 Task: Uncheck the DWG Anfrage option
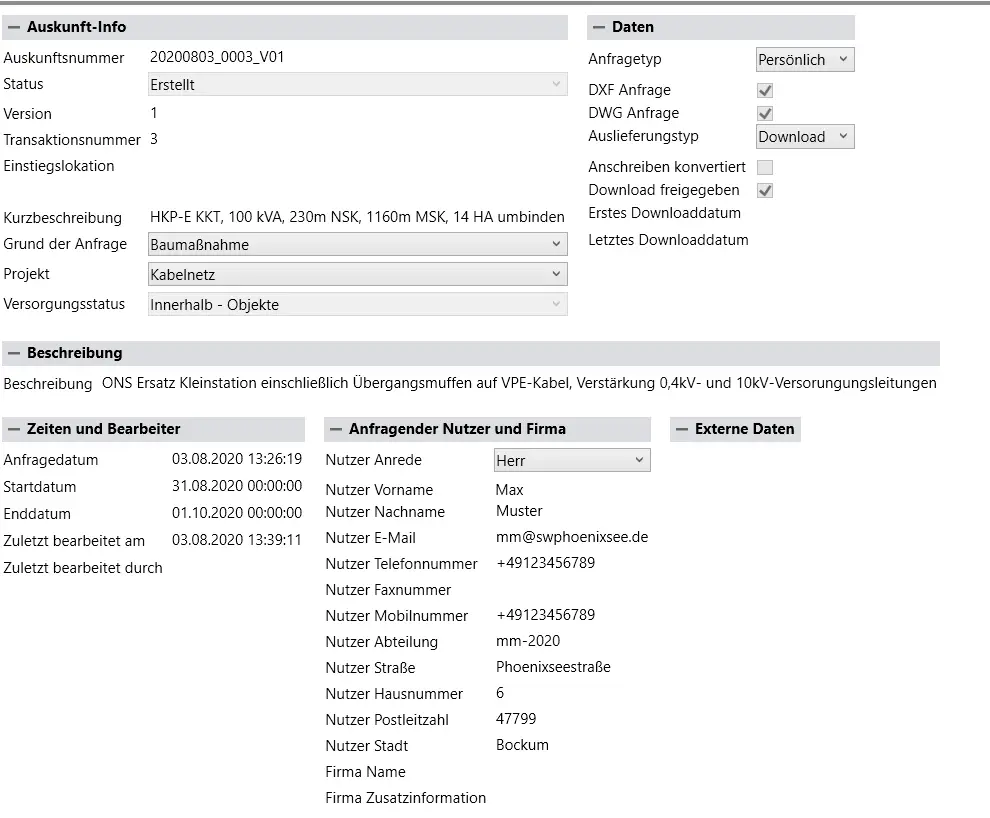coord(764,113)
